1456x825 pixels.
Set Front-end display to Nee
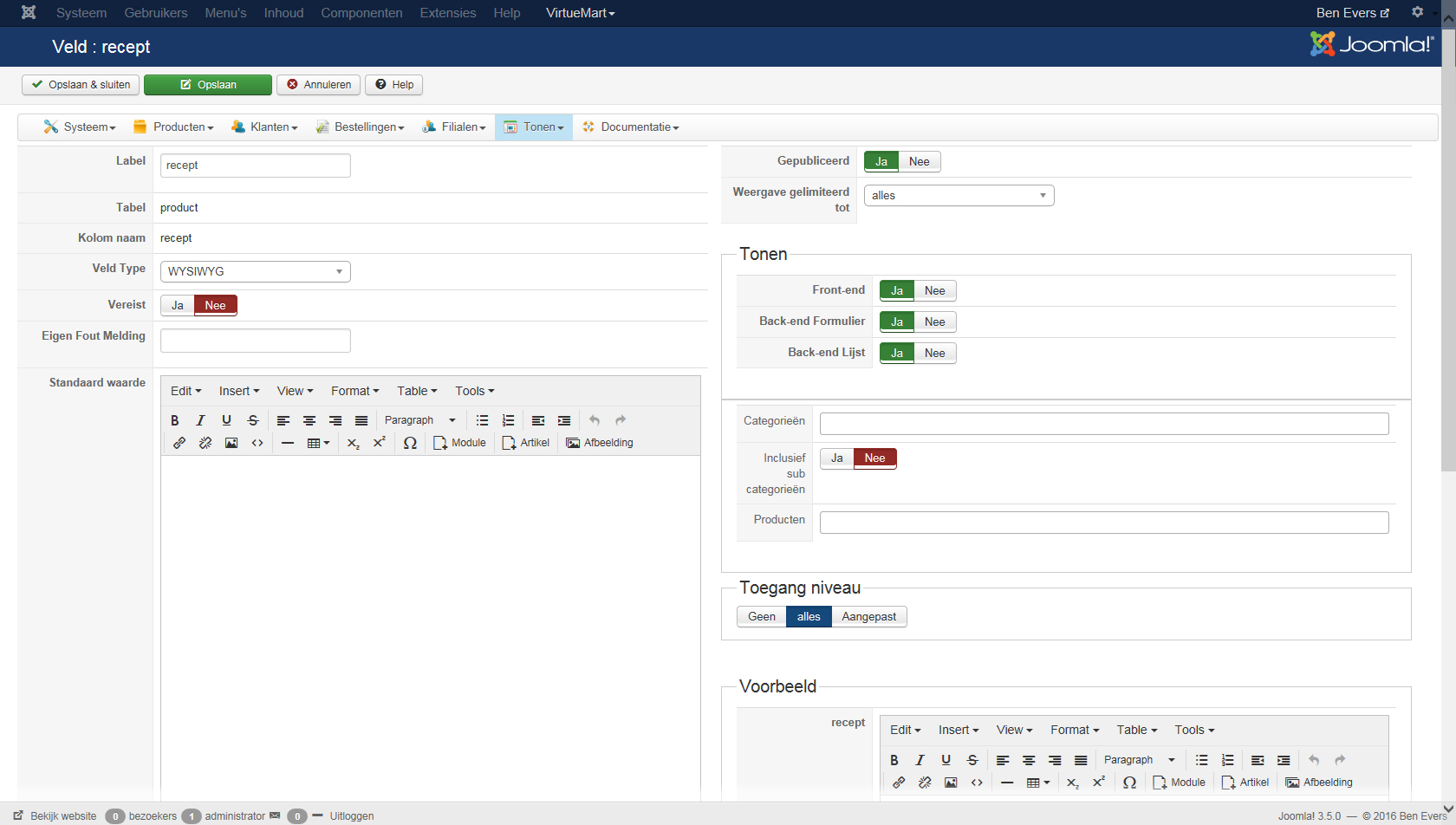[x=934, y=290]
